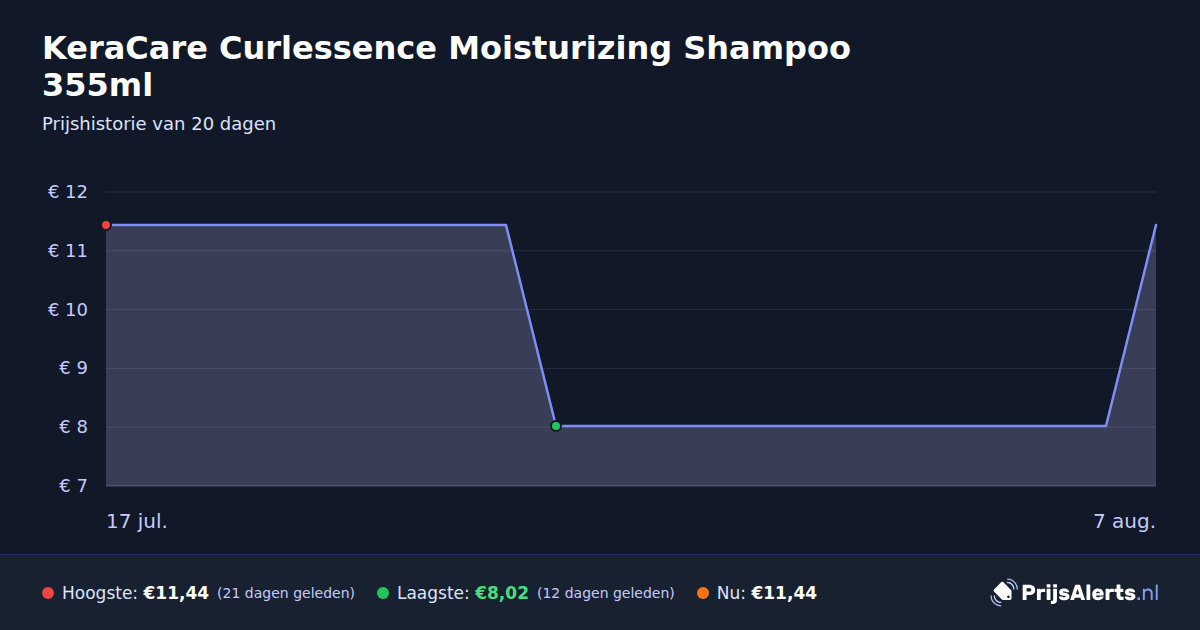Click the Hoogste €11,44 price value
1200x630 pixels.
pos(176,593)
